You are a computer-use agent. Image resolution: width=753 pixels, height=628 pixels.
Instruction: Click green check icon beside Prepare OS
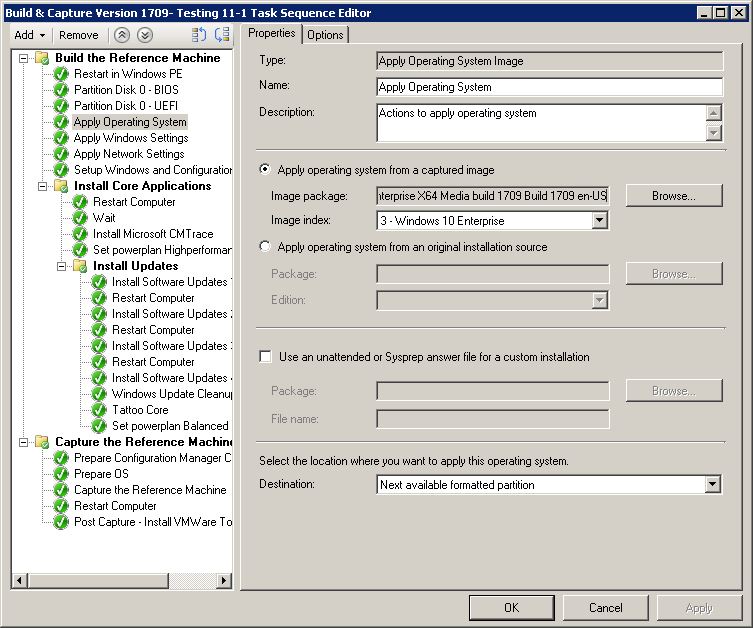point(61,474)
